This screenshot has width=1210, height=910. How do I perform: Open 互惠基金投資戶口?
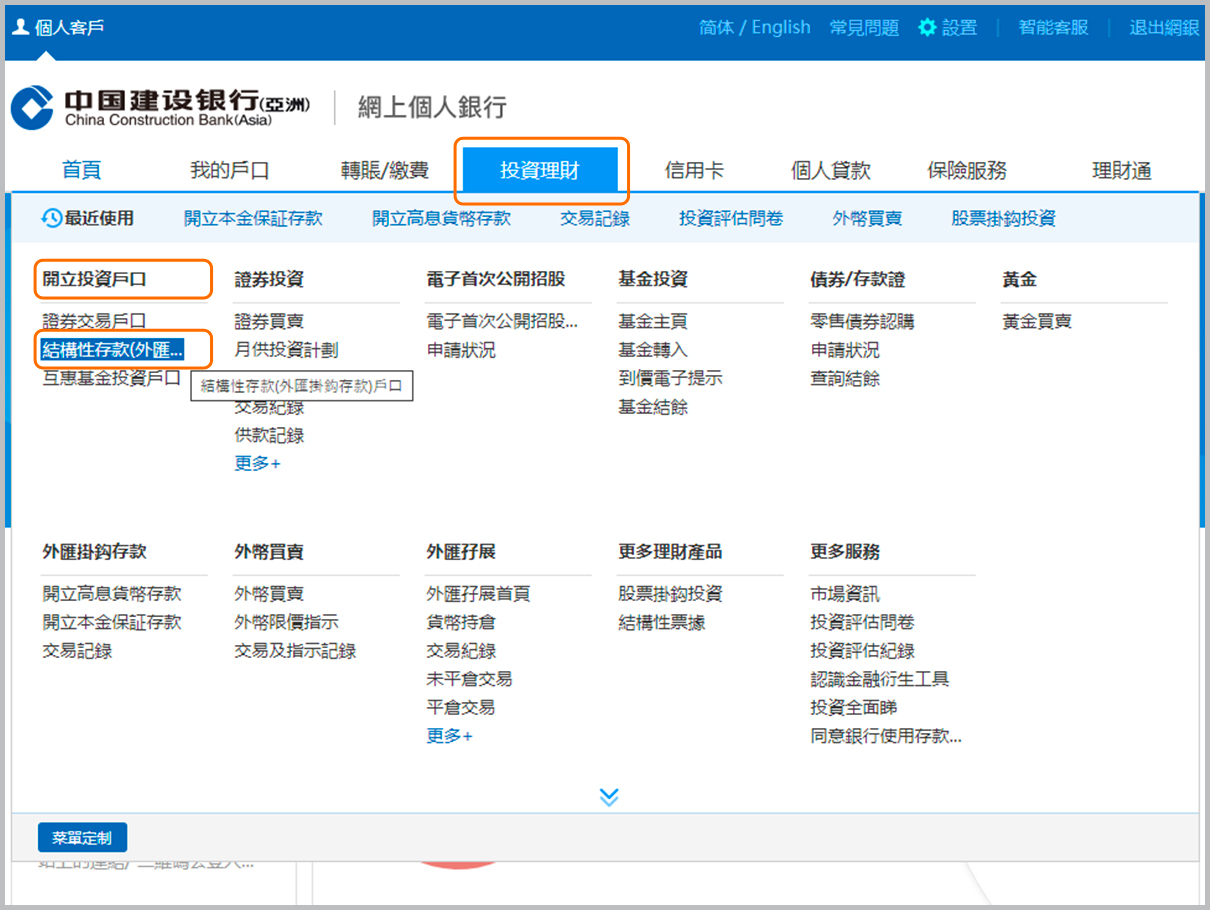click(112, 378)
